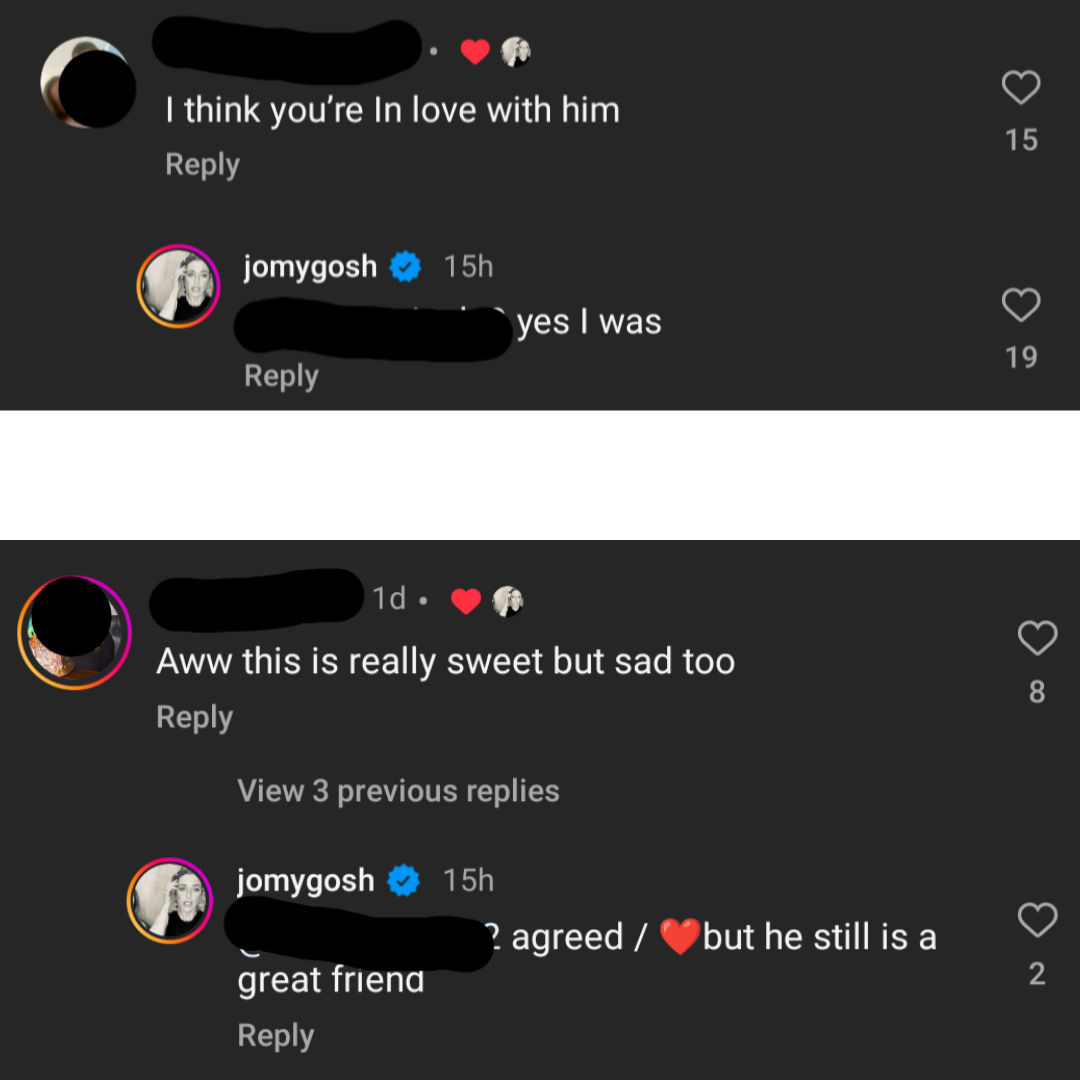This screenshot has height=1080, width=1080.
Task: Tap red heart liked-by-author icon on top comment
Action: (x=475, y=52)
